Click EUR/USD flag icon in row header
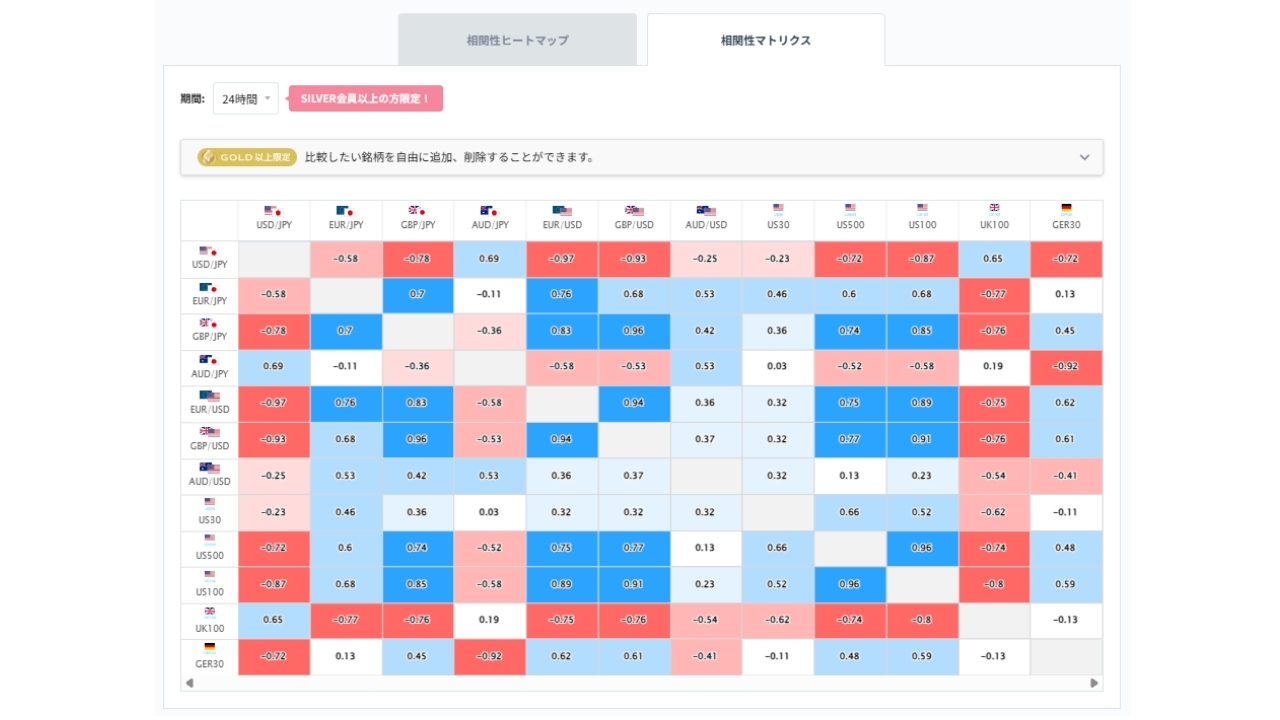 (x=209, y=396)
